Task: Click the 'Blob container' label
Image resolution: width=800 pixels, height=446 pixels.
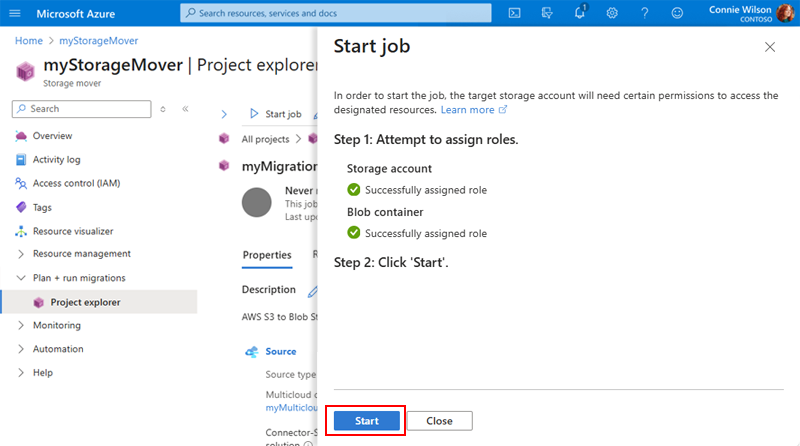Action: (x=385, y=212)
